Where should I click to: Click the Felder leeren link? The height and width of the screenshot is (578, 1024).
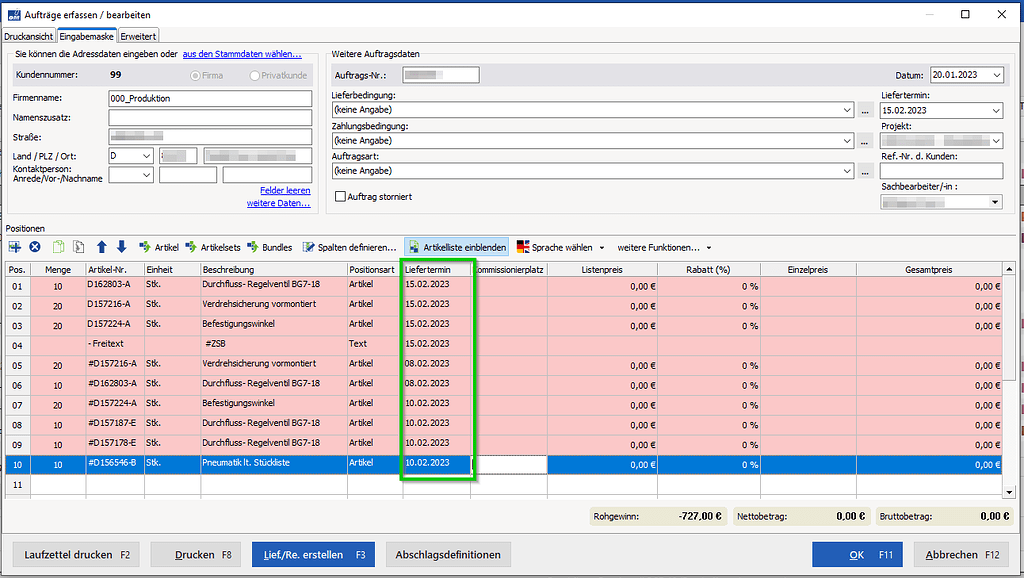click(x=285, y=190)
